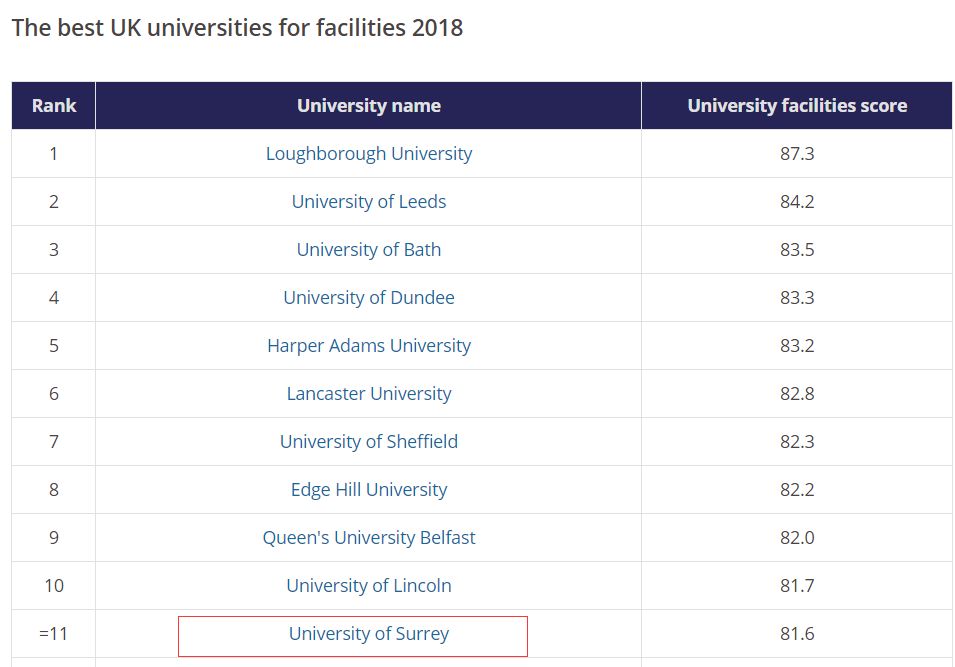Image resolution: width=955 pixels, height=667 pixels.
Task: Click the =11 rank cell
Action: [x=54, y=634]
